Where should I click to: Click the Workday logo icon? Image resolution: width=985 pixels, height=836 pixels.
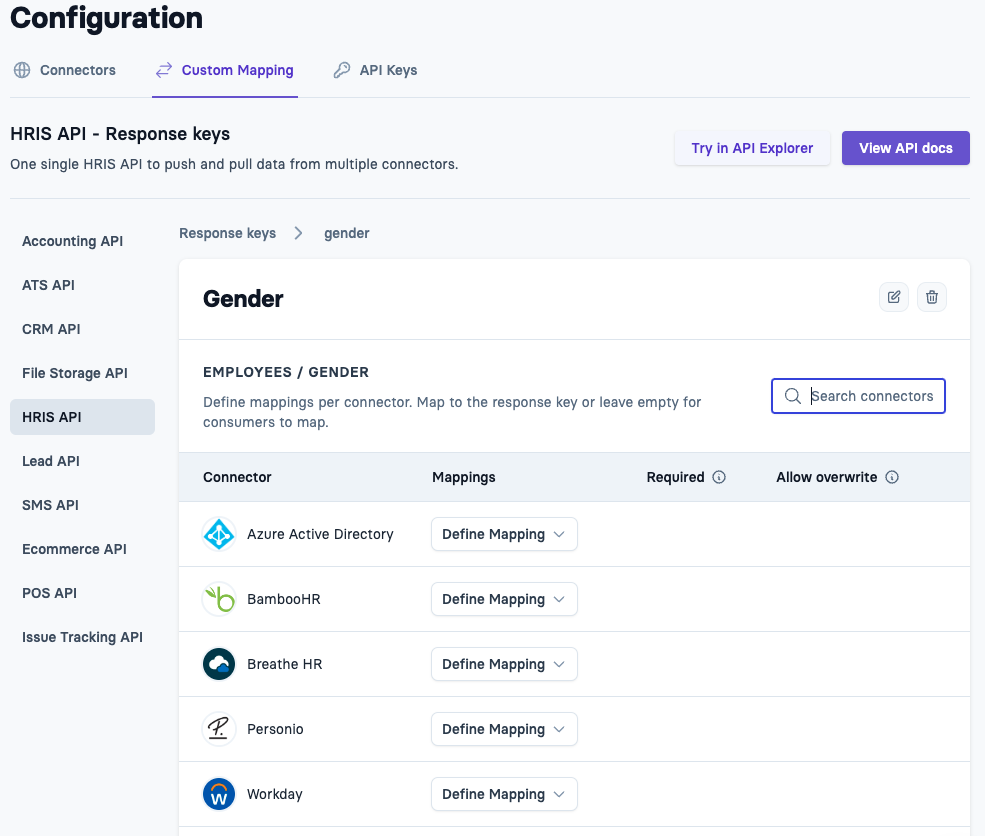(219, 794)
